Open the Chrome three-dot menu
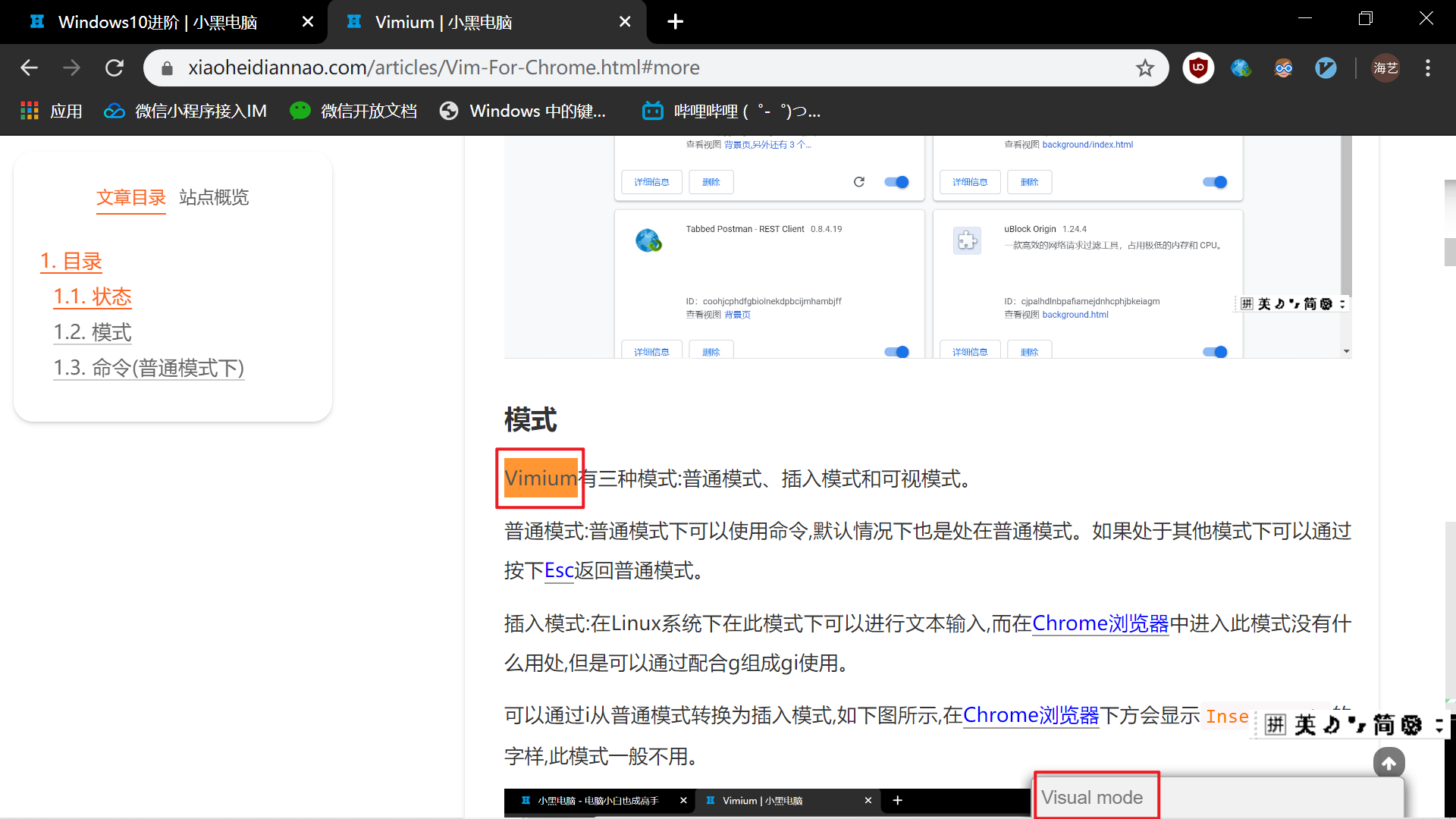 (1428, 68)
